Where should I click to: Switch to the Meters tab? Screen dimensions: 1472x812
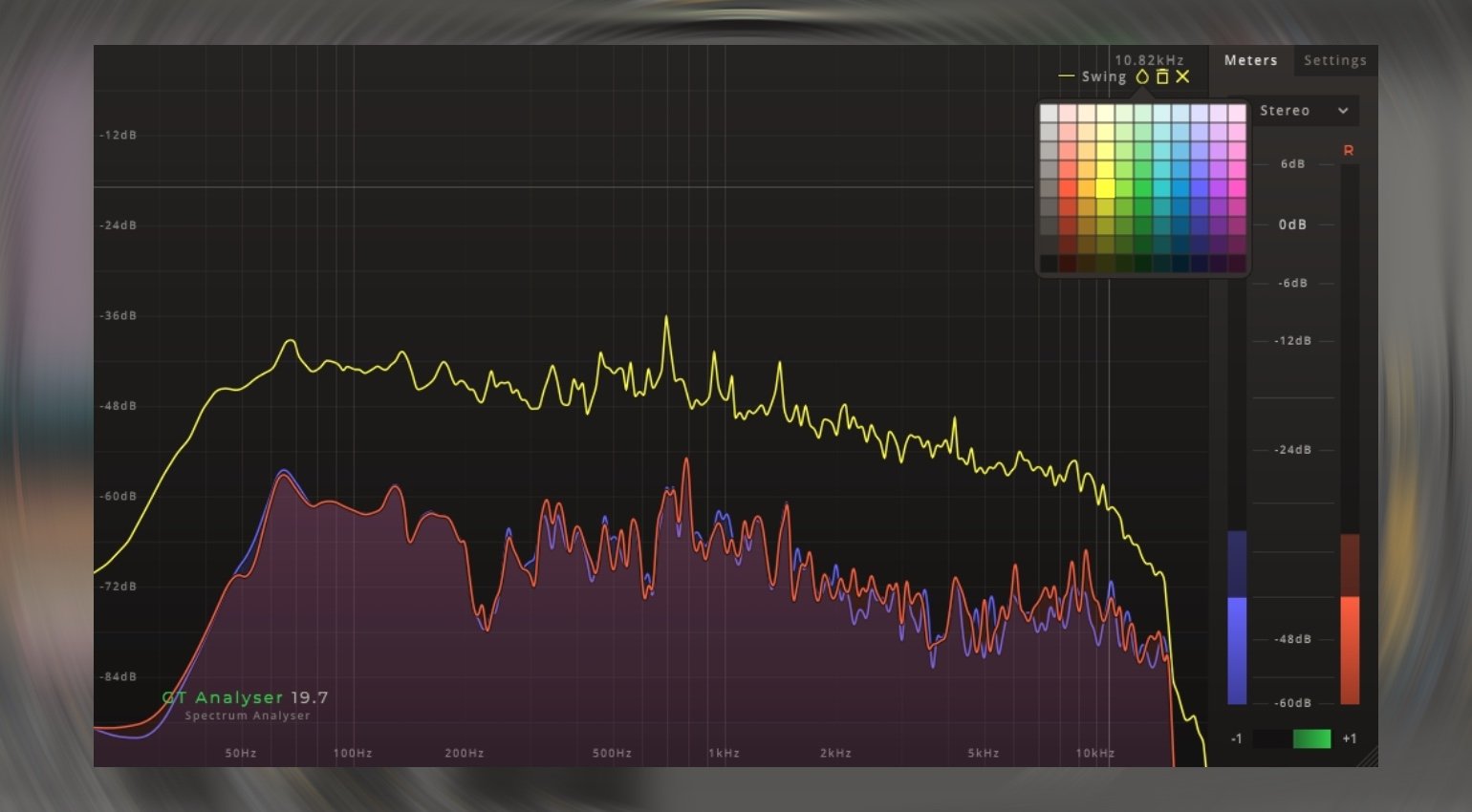(x=1250, y=60)
